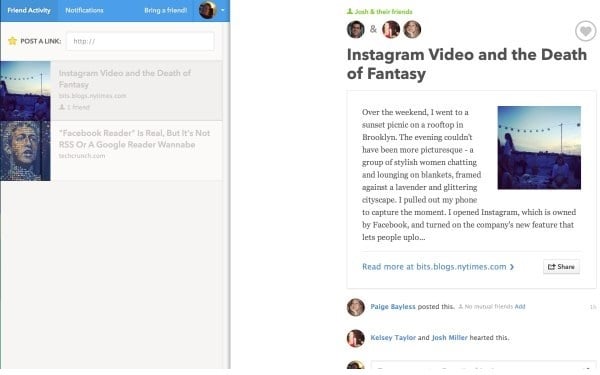Click the second friend avatar after ampersand

tap(391, 29)
